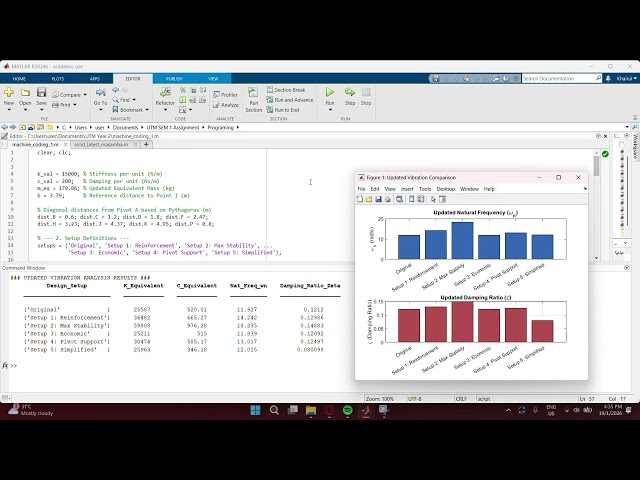Switch to the APPS ribbon tab
640x480 pixels.
point(95,79)
